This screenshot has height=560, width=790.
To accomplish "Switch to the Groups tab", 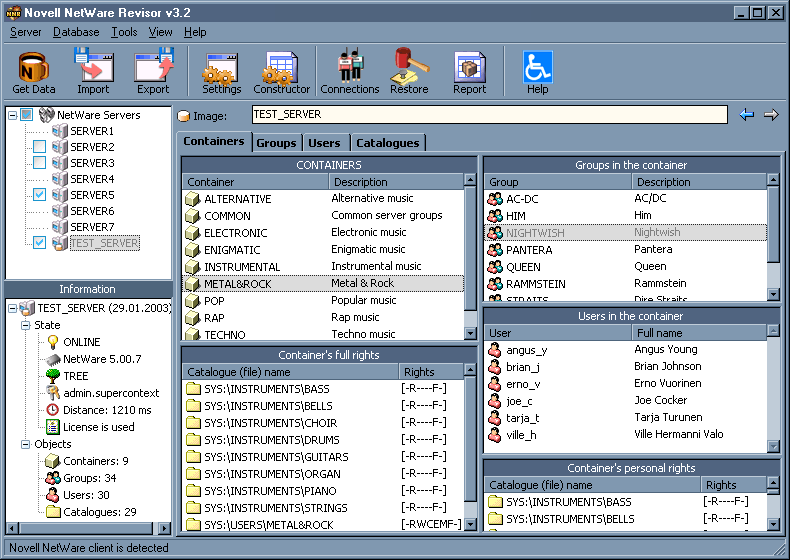I will click(x=276, y=143).
